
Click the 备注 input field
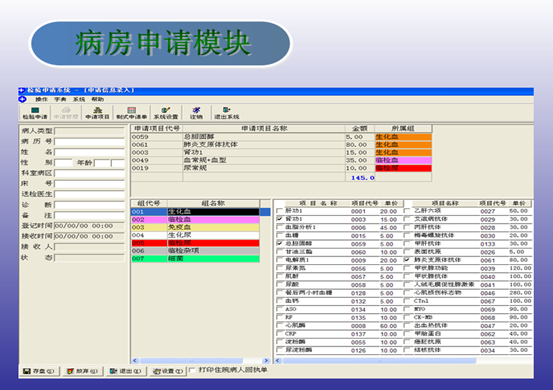coord(90,215)
